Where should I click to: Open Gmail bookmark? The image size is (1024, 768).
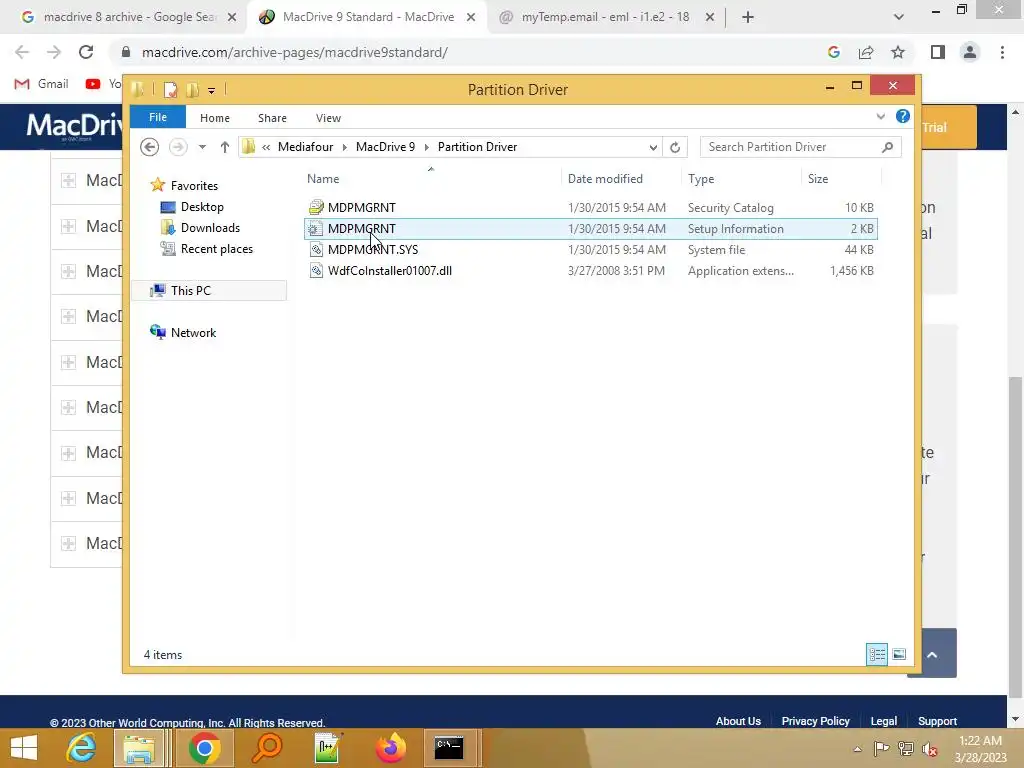(x=42, y=84)
